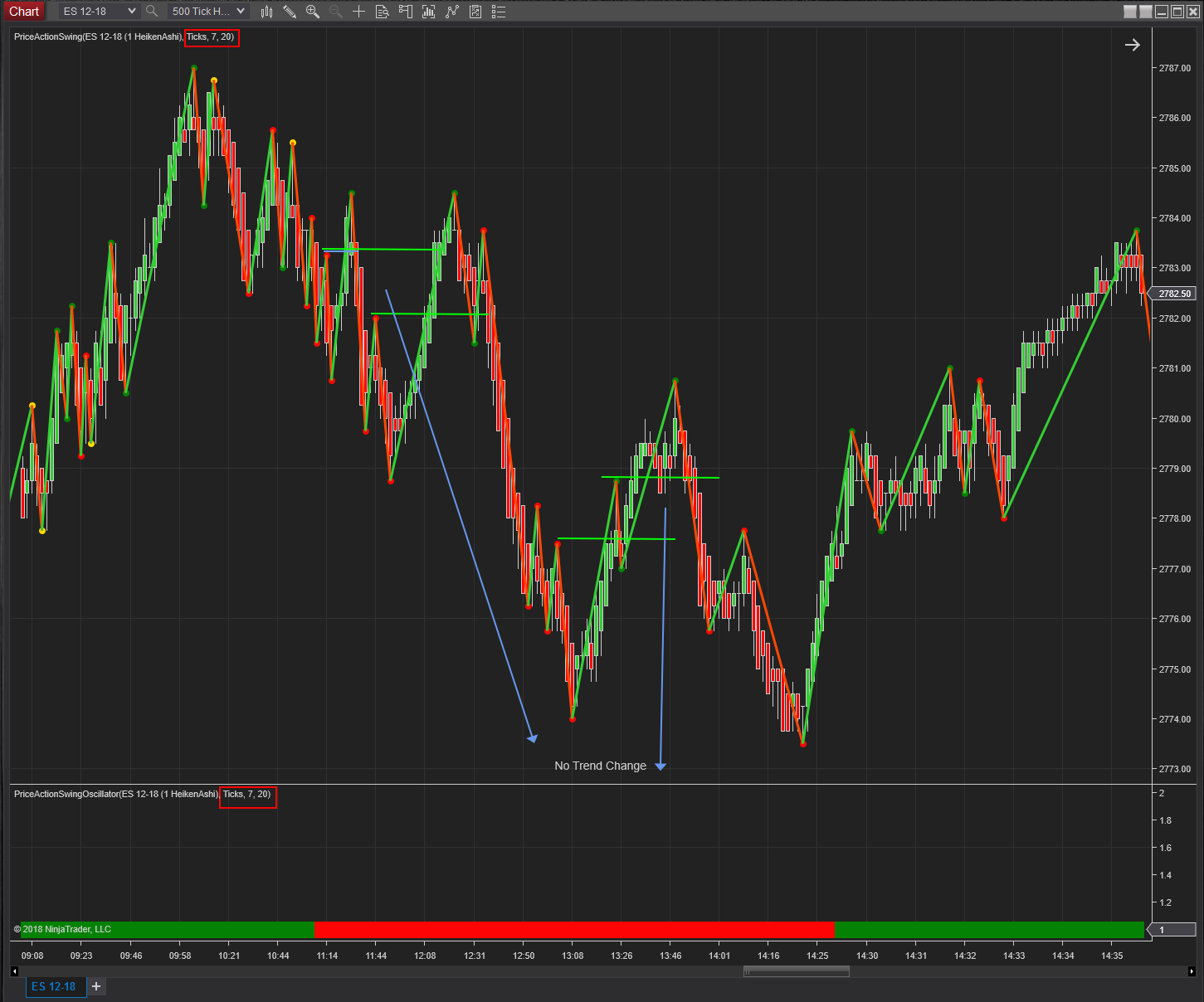Click the 2773.00 price axis label
1204x1002 pixels.
click(x=1175, y=769)
